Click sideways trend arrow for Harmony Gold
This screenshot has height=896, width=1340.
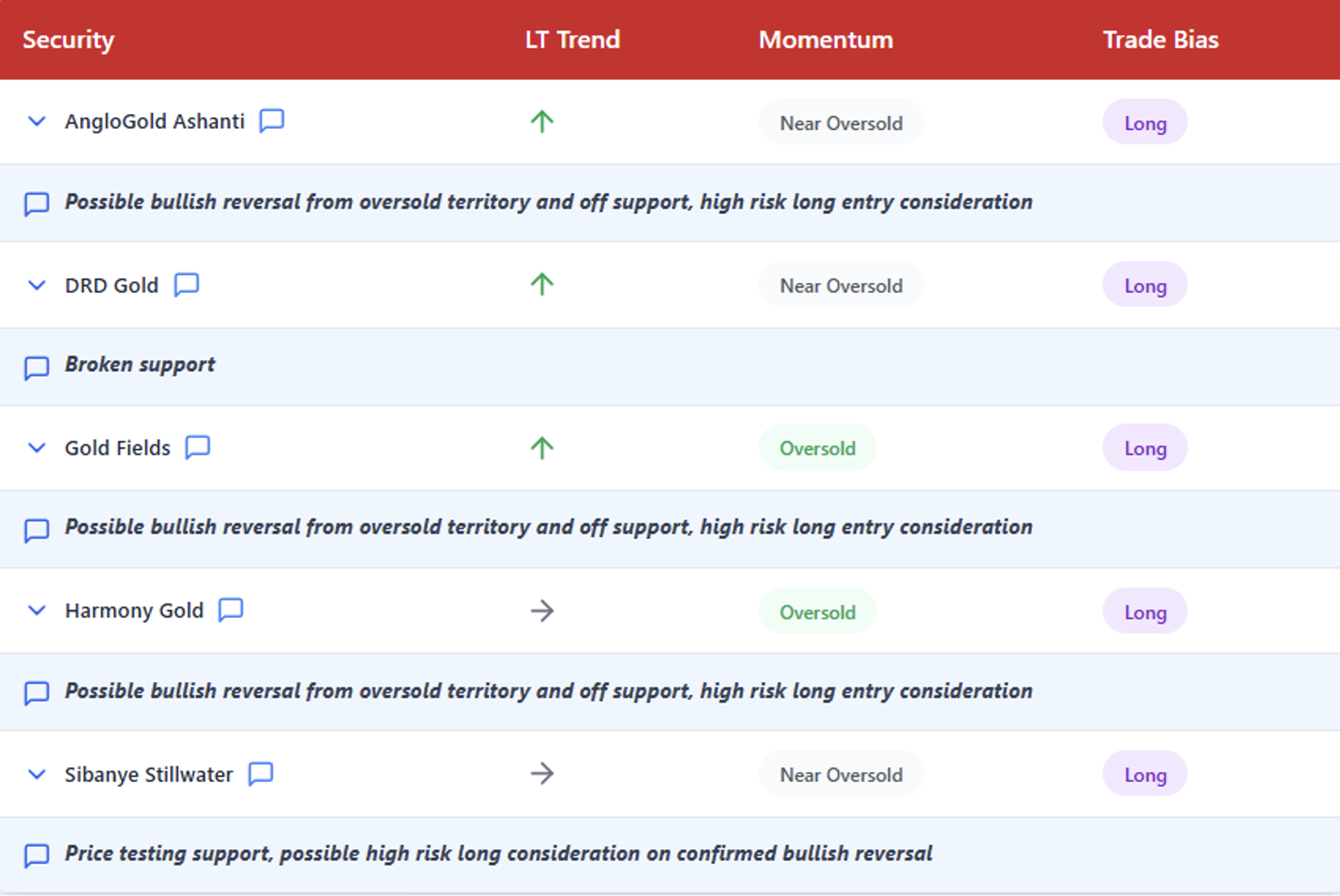(542, 611)
